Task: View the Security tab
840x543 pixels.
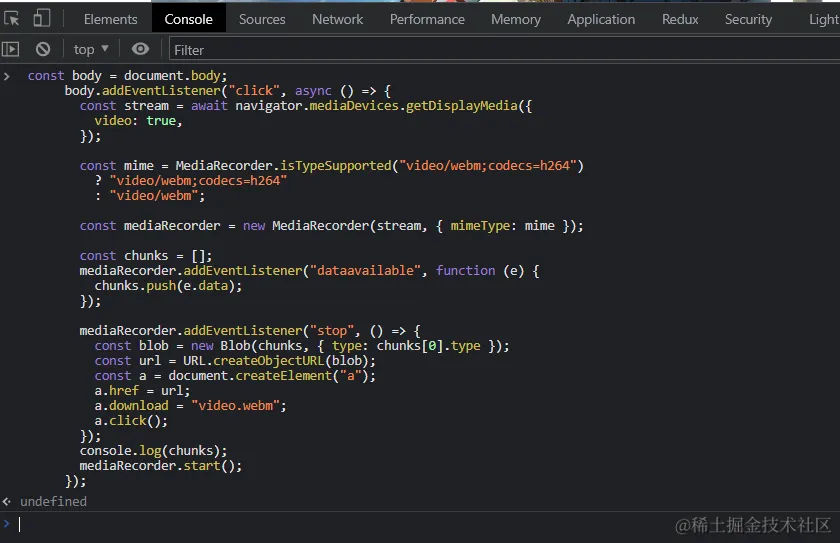Action: (748, 19)
